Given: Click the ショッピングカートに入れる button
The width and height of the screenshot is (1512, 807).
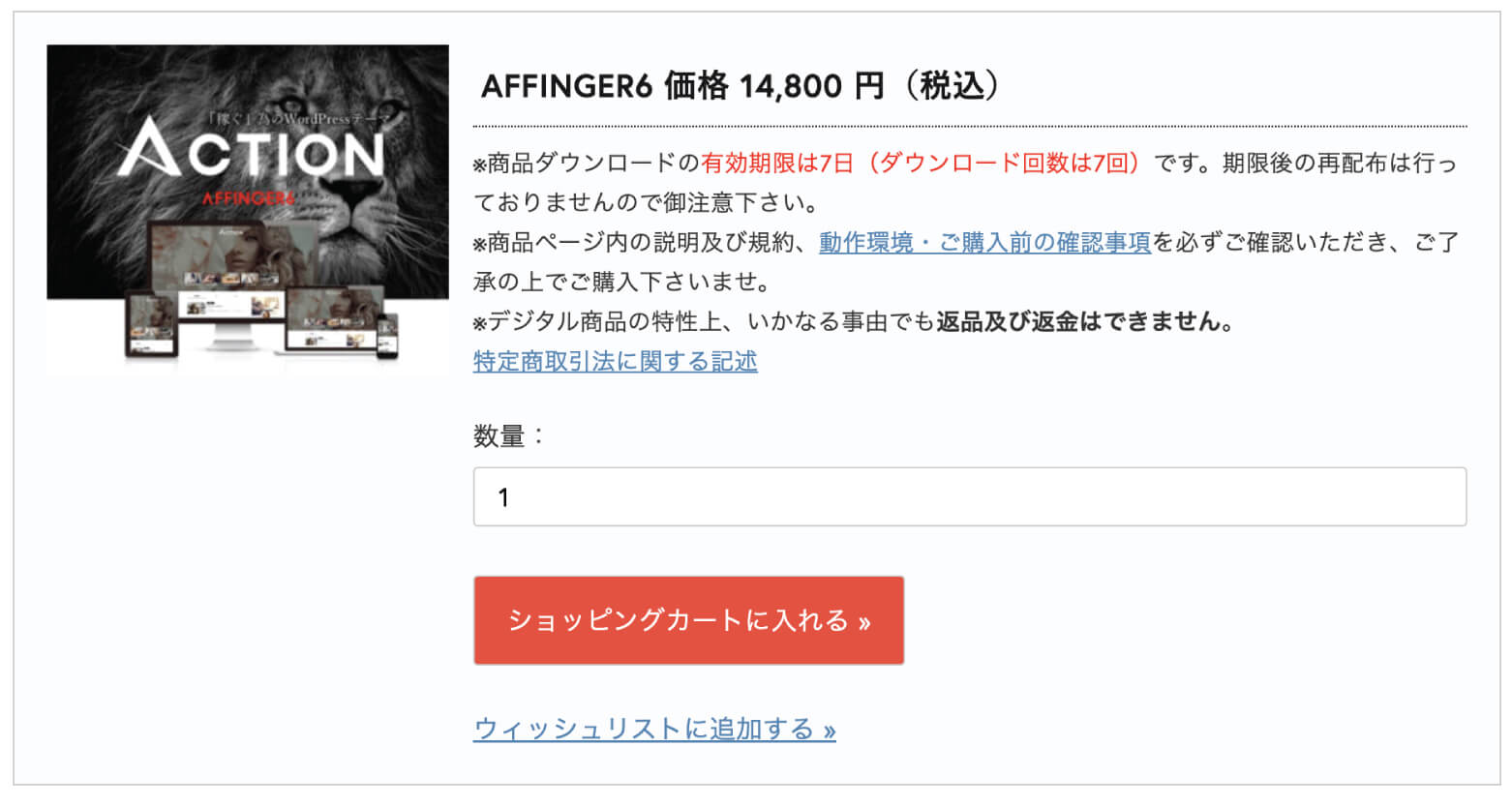Looking at the screenshot, I should coord(688,620).
